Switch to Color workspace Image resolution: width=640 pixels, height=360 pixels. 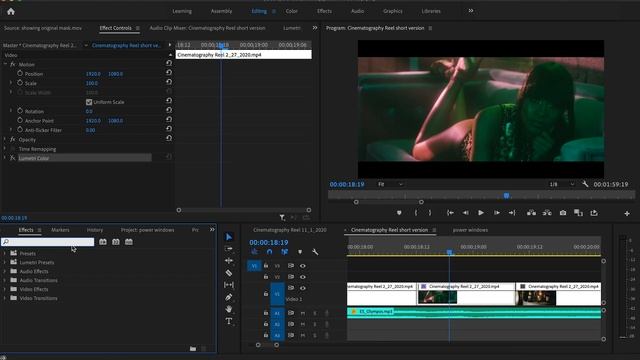pos(291,11)
